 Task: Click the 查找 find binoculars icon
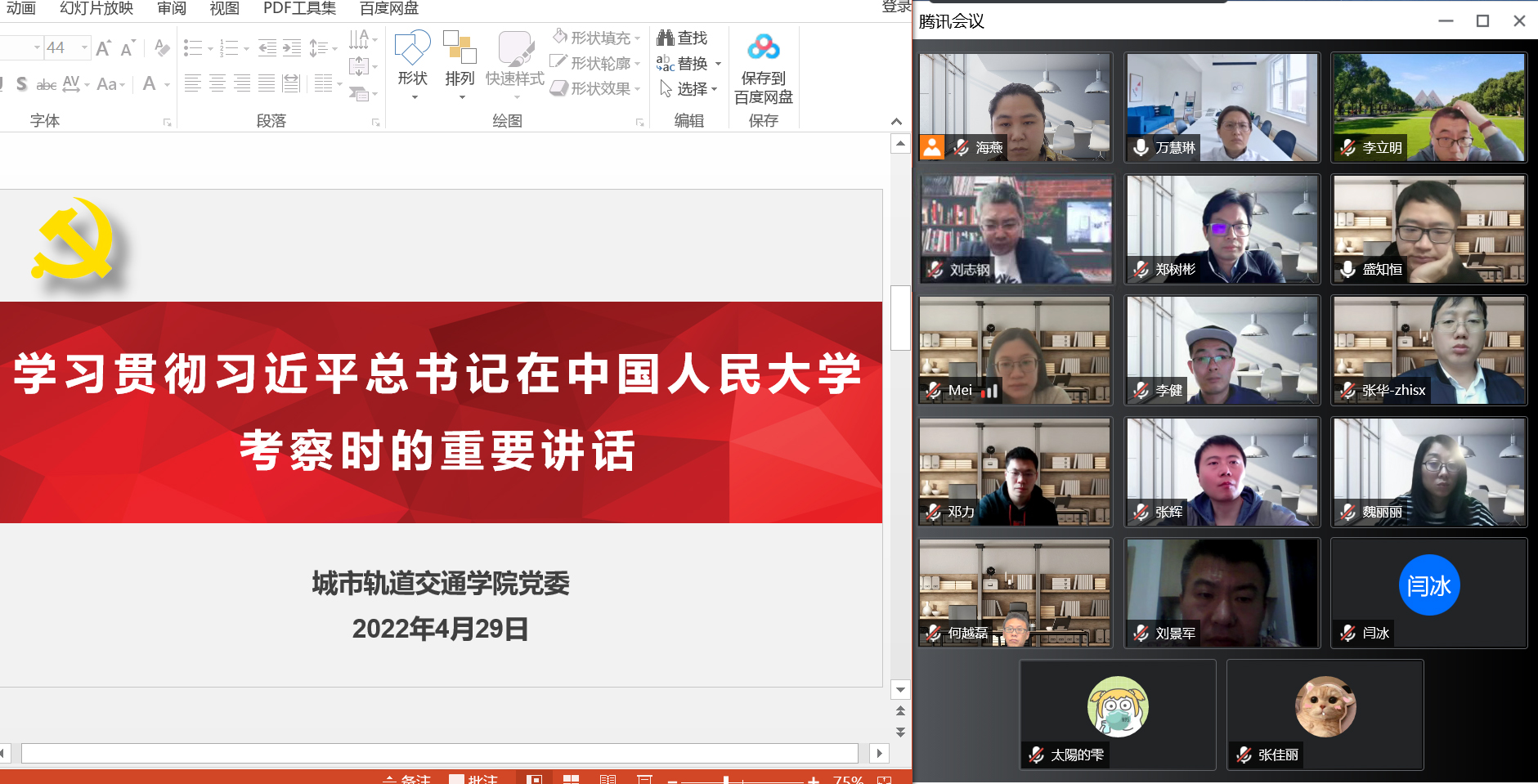[x=666, y=38]
